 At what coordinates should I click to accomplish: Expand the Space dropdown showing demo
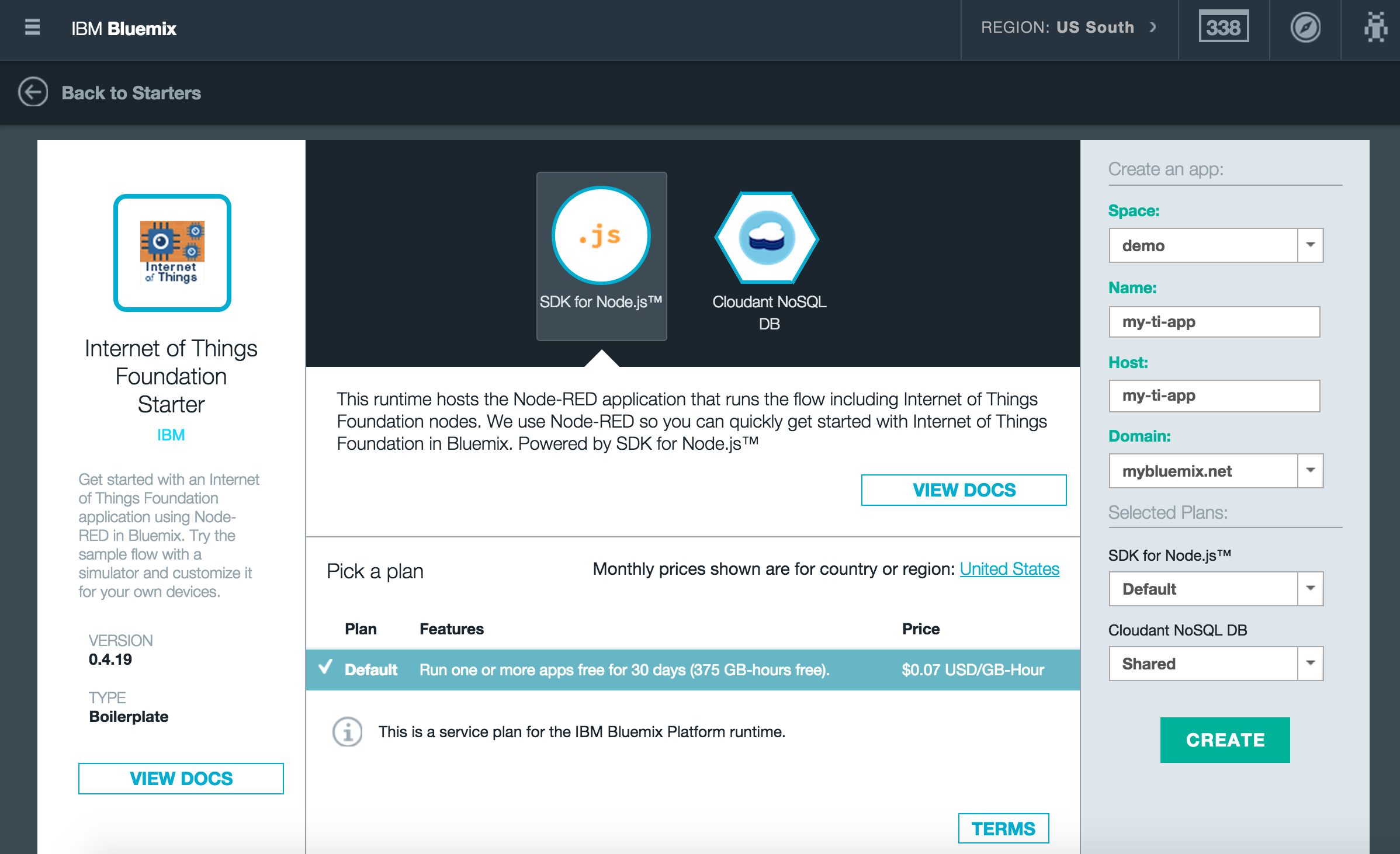tap(1310, 245)
